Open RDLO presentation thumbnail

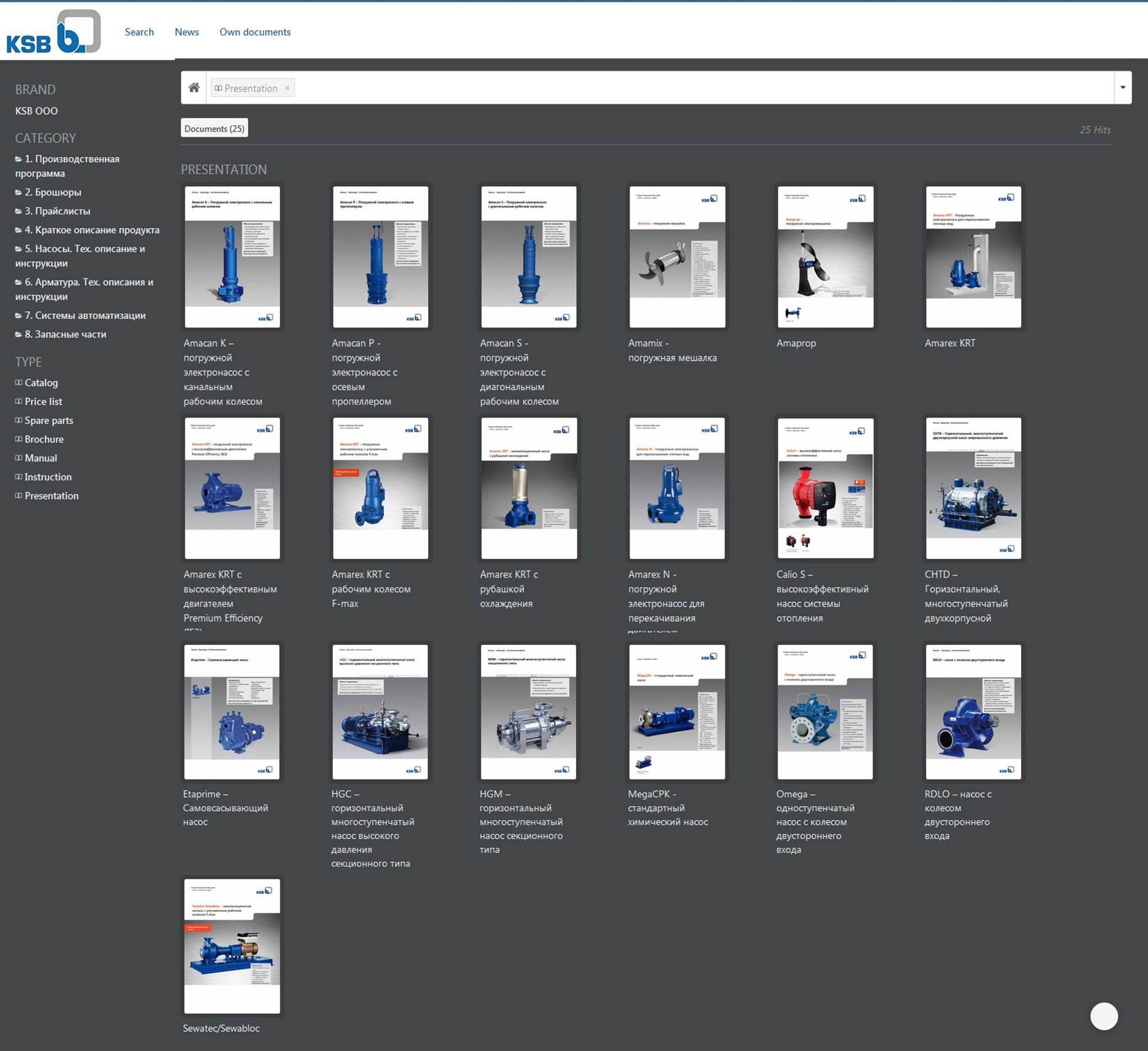coord(974,712)
